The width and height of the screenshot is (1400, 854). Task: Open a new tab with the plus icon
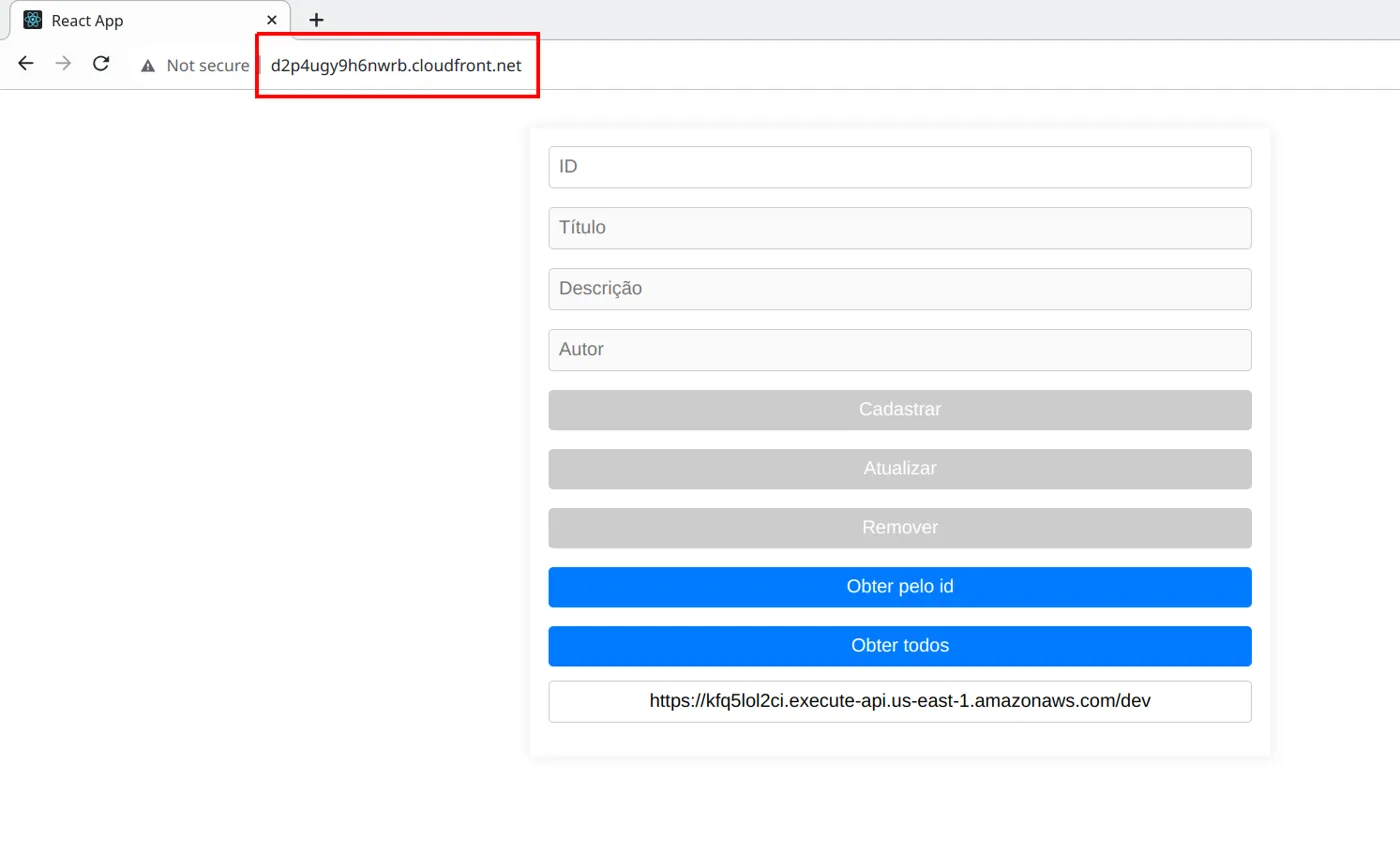(316, 20)
